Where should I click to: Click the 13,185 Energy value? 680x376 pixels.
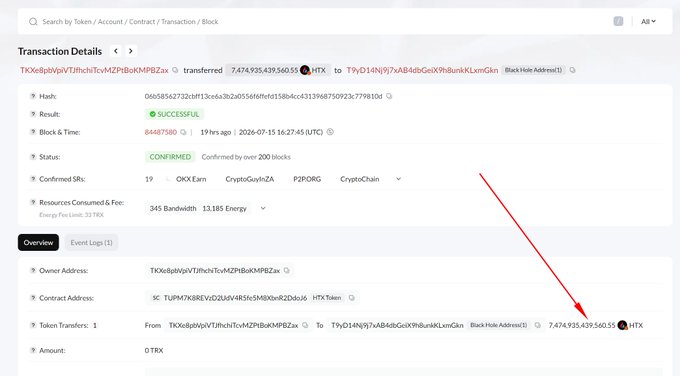click(x=224, y=209)
